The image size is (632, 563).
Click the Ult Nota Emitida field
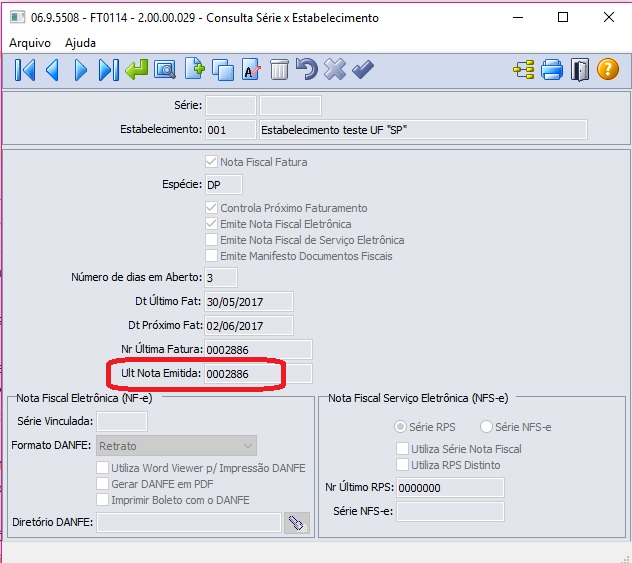(258, 374)
